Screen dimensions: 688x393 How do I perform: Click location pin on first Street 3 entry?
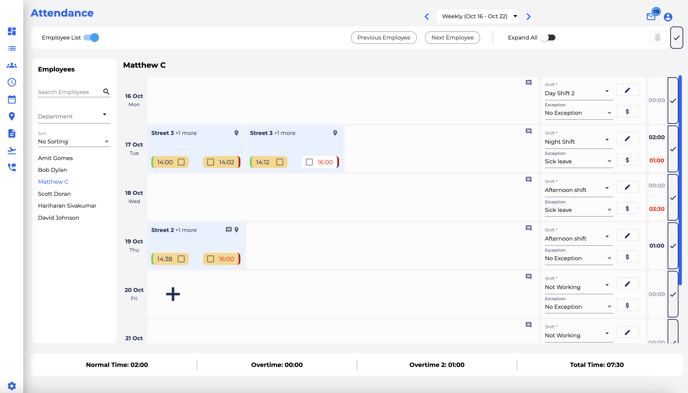(x=236, y=133)
